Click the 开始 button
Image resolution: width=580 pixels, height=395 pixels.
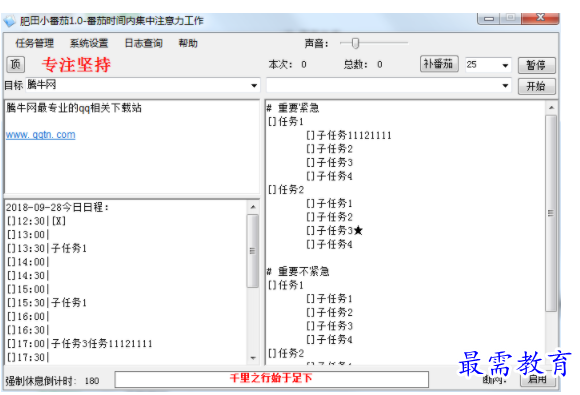[536, 86]
